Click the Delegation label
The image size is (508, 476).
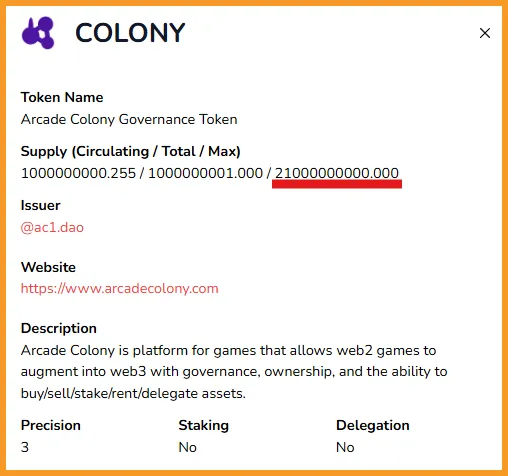373,425
